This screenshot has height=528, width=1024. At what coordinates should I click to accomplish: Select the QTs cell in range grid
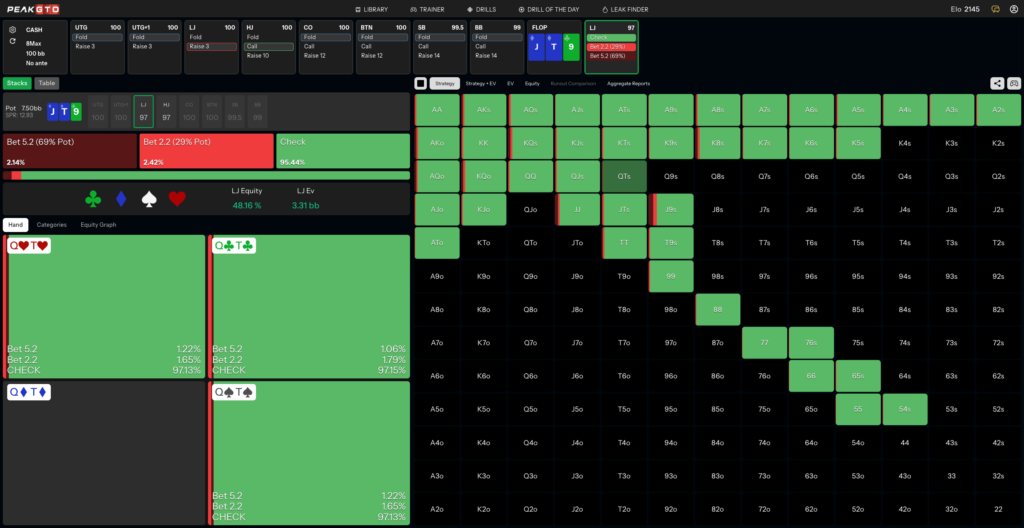(x=624, y=176)
